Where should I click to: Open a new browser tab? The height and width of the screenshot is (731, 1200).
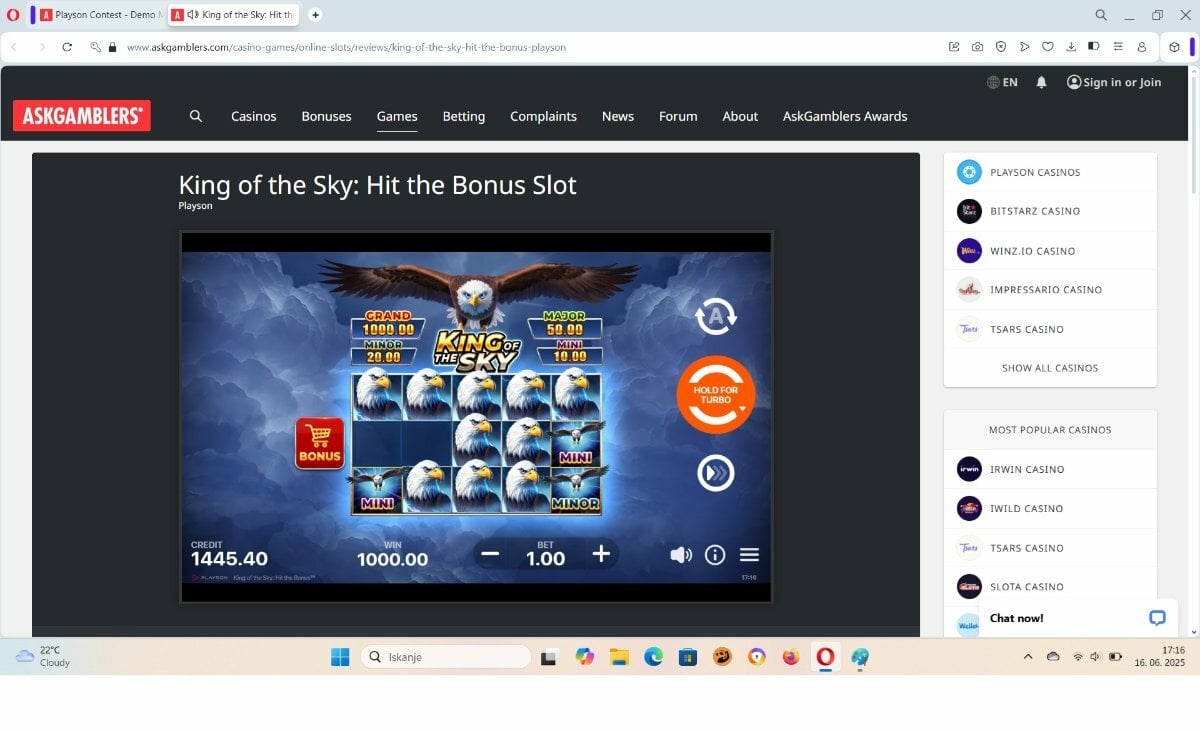(x=315, y=15)
